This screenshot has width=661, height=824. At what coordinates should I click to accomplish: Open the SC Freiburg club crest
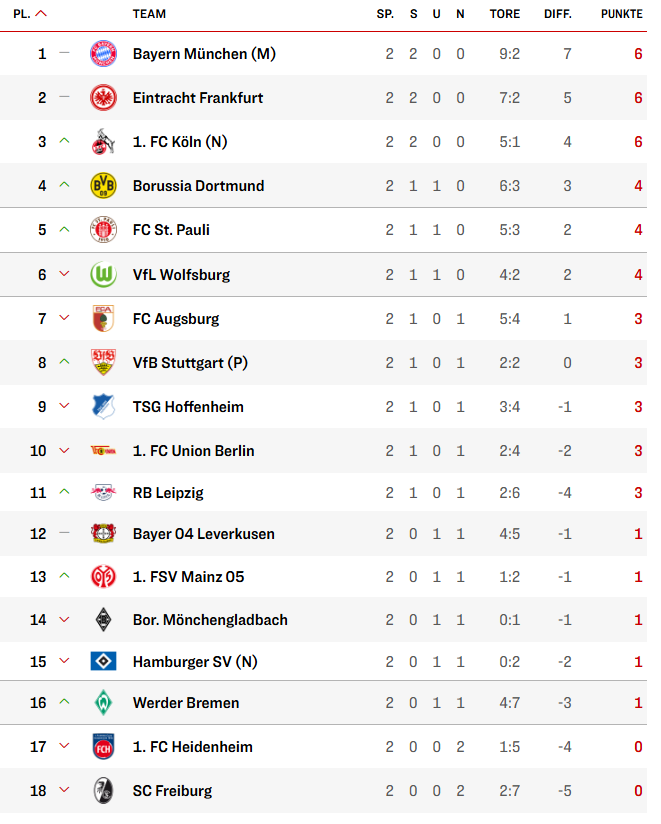click(x=104, y=790)
